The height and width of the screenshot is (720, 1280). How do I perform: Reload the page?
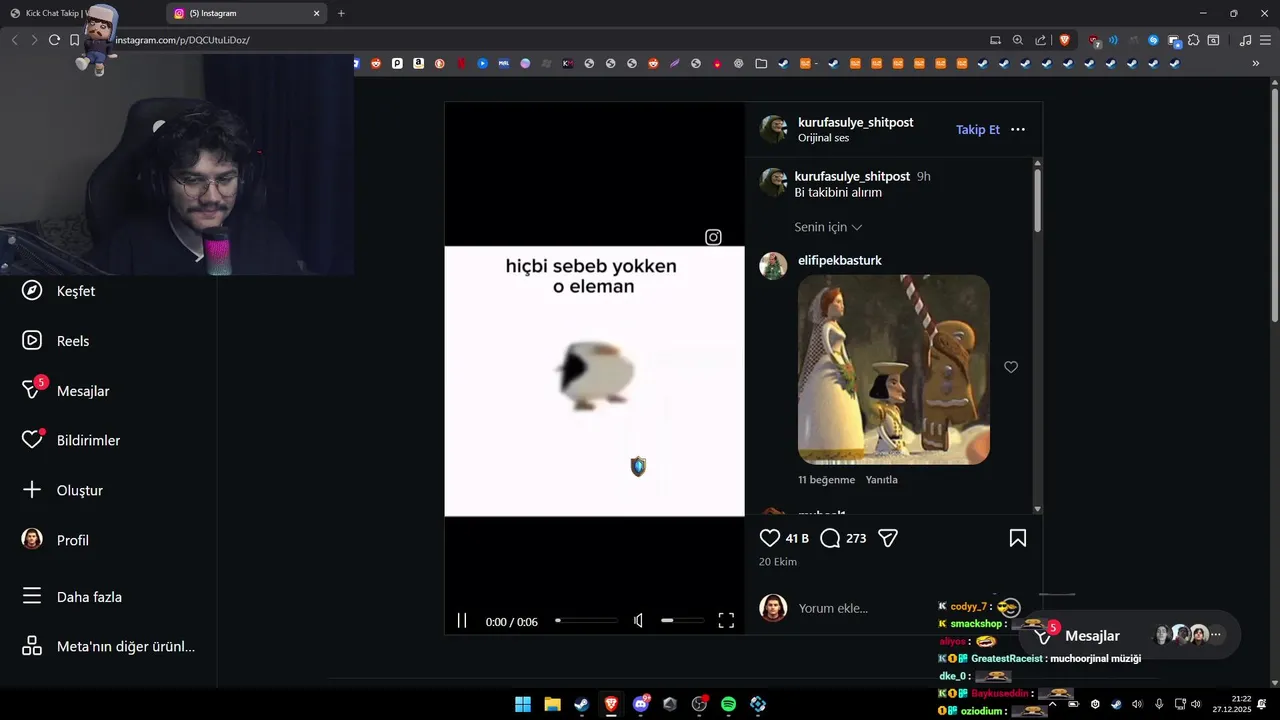click(54, 40)
